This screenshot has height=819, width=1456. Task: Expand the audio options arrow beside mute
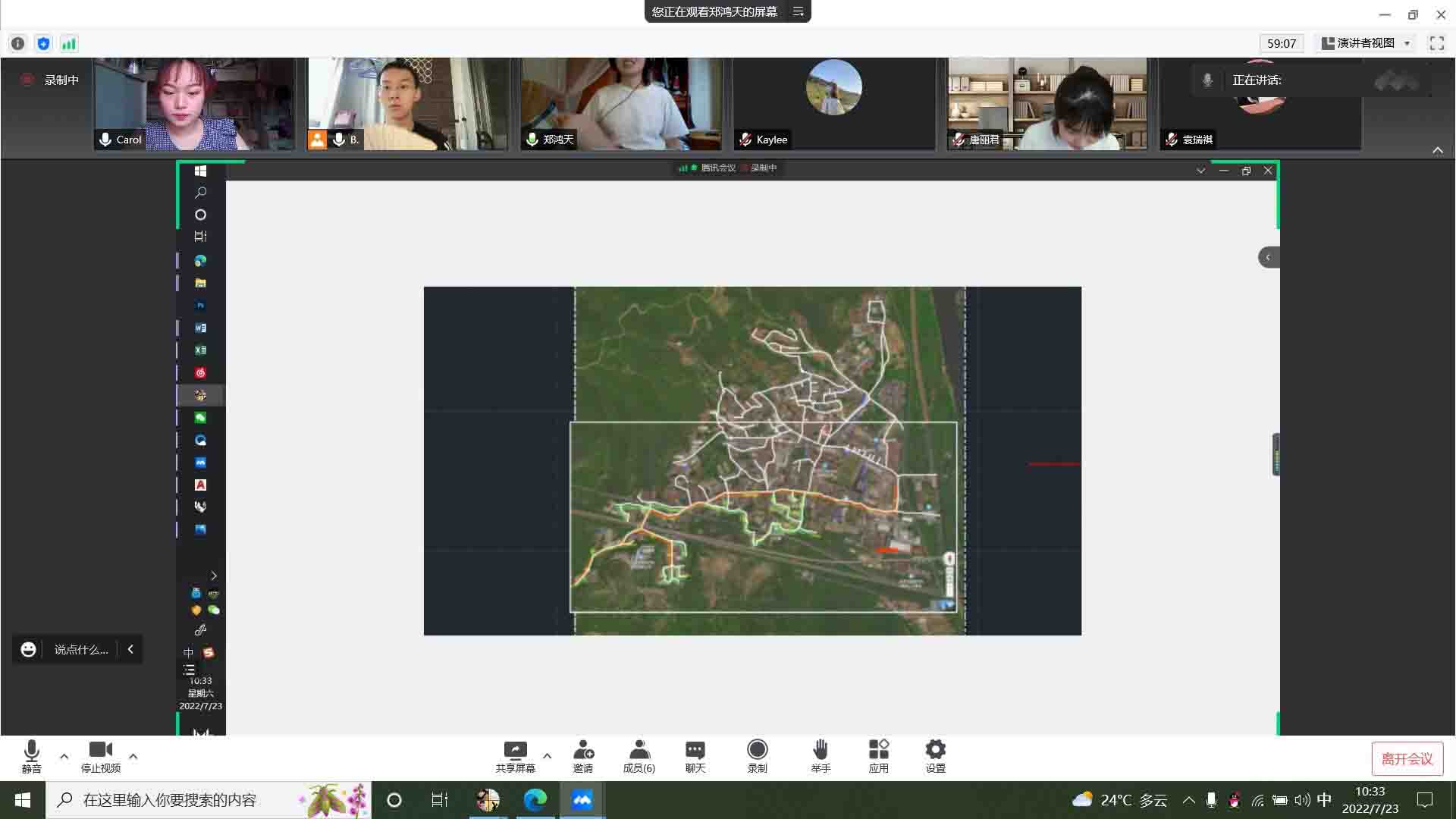[x=64, y=756]
